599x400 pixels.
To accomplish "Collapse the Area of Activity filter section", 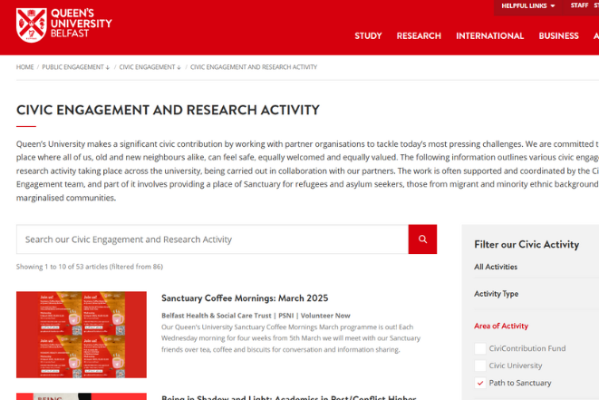I will click(501, 326).
